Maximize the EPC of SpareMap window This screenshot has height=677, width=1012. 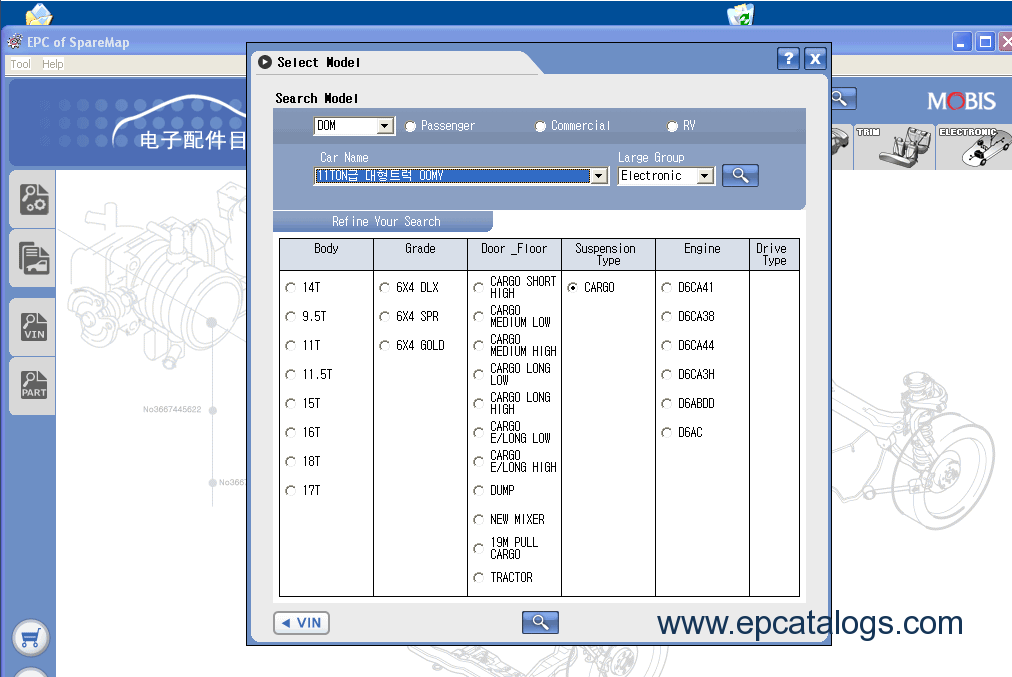(x=985, y=42)
